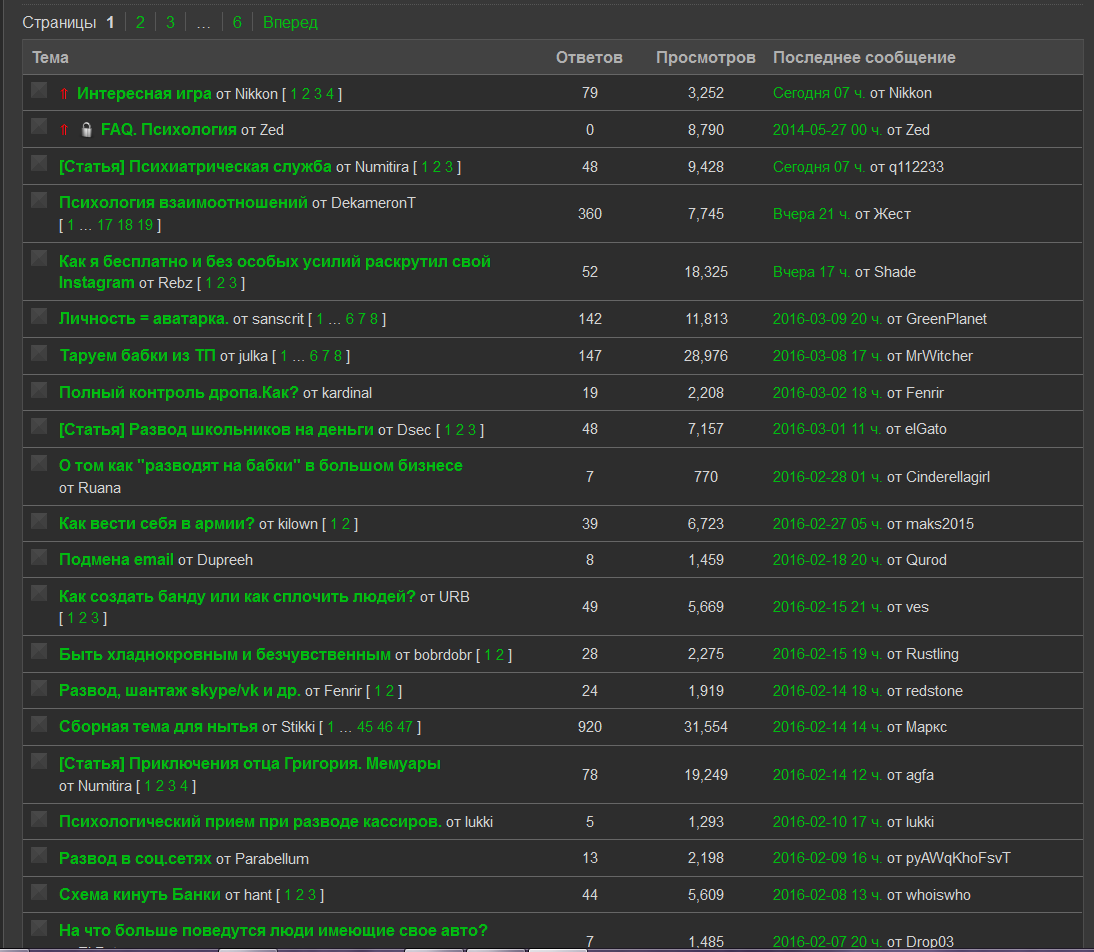Click the red pinned arrow on Интересная игра

coord(64,94)
